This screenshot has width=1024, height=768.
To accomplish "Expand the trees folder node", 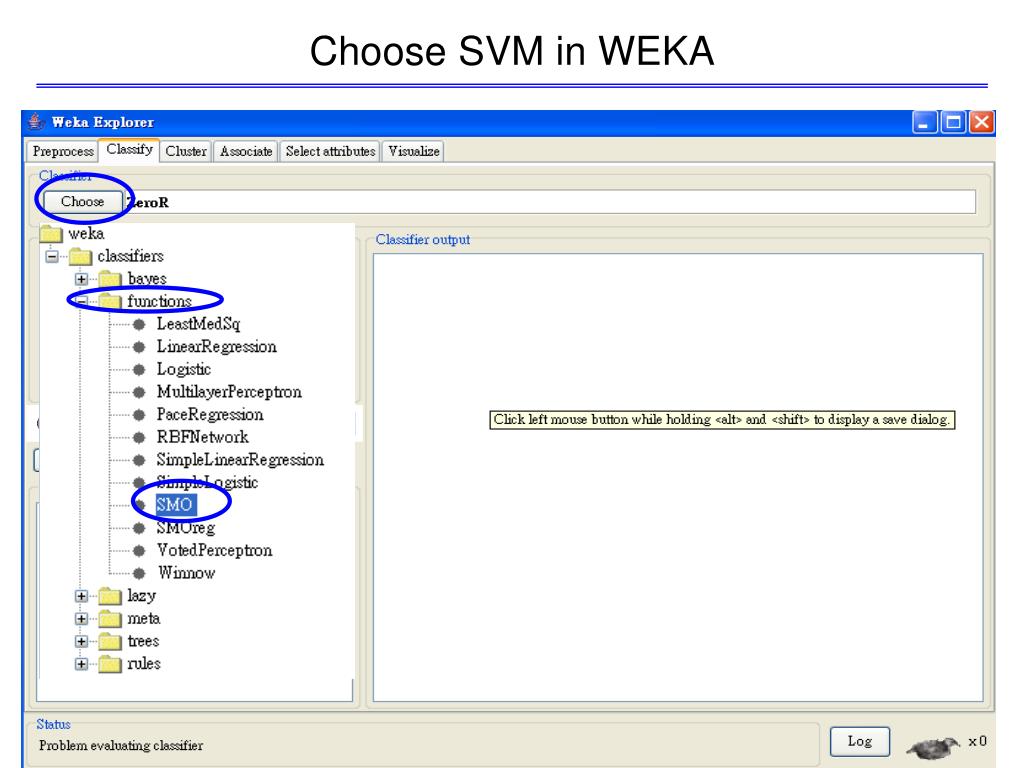I will [x=81, y=641].
